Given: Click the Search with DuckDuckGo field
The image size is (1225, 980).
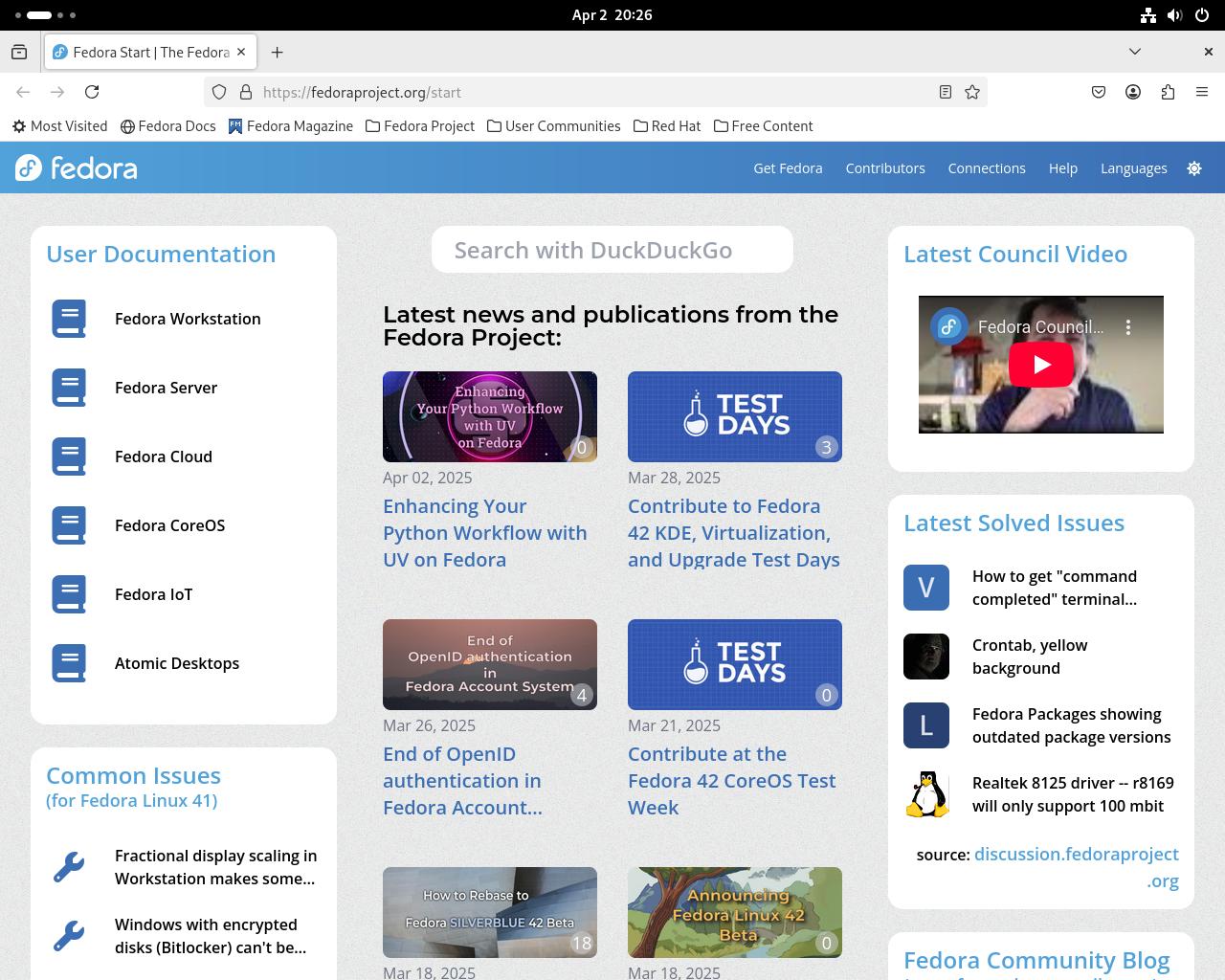Looking at the screenshot, I should click(612, 250).
